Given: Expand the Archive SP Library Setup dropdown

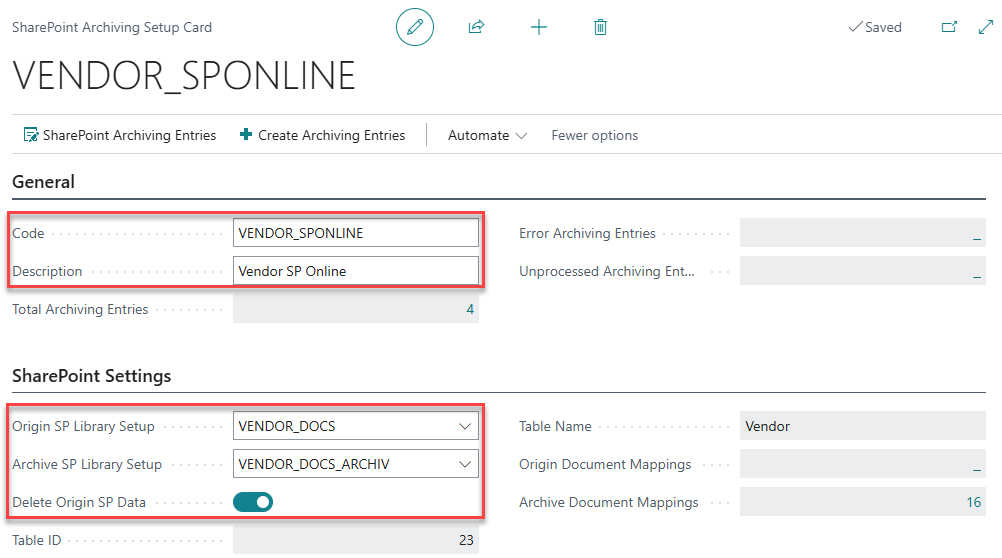Looking at the screenshot, I should point(464,464).
